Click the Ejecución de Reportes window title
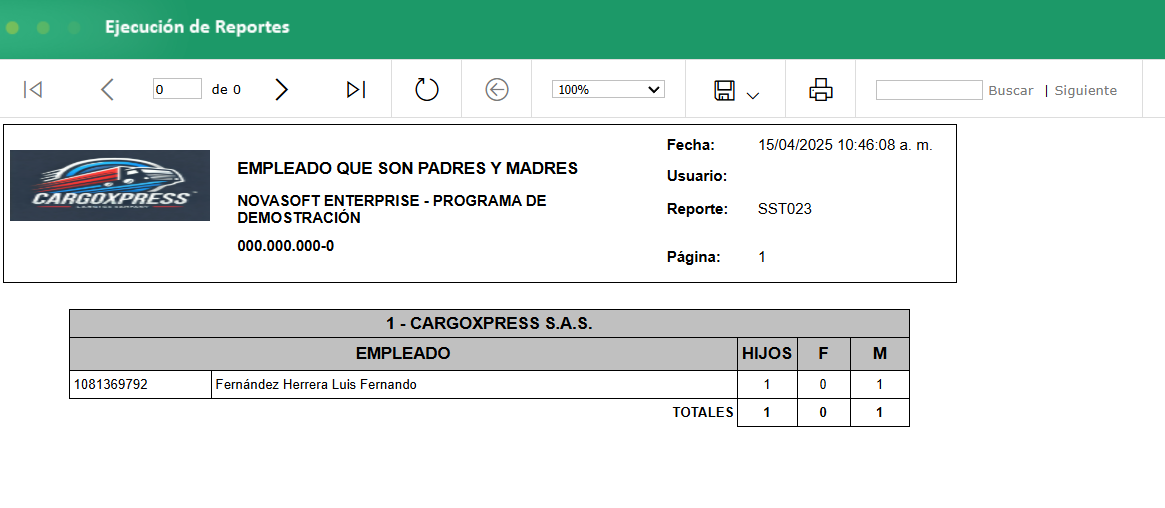 197,27
